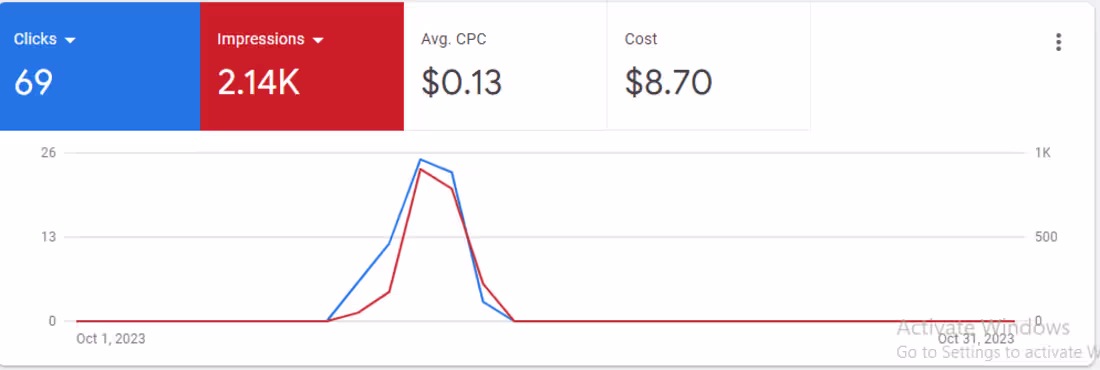Click the 500 right axis label

point(1046,237)
